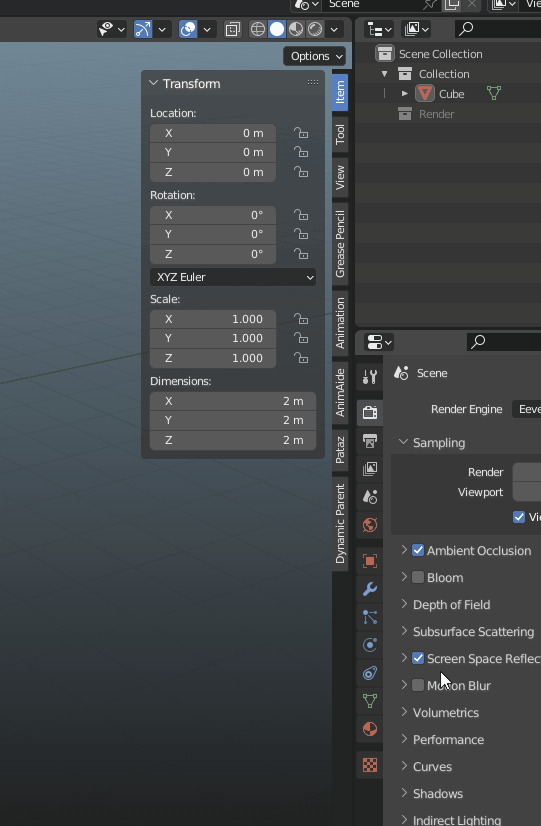Open overlays settings dropdown arrow
The image size is (541, 826).
207,29
